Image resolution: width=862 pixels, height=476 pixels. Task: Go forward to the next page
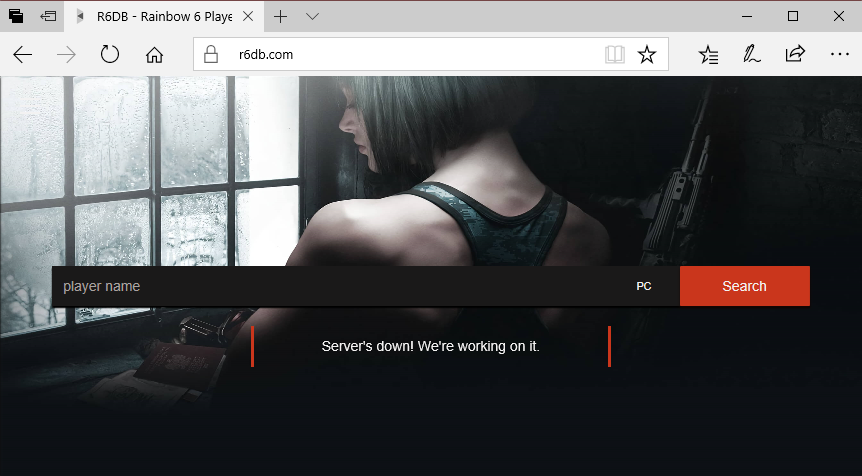(67, 54)
